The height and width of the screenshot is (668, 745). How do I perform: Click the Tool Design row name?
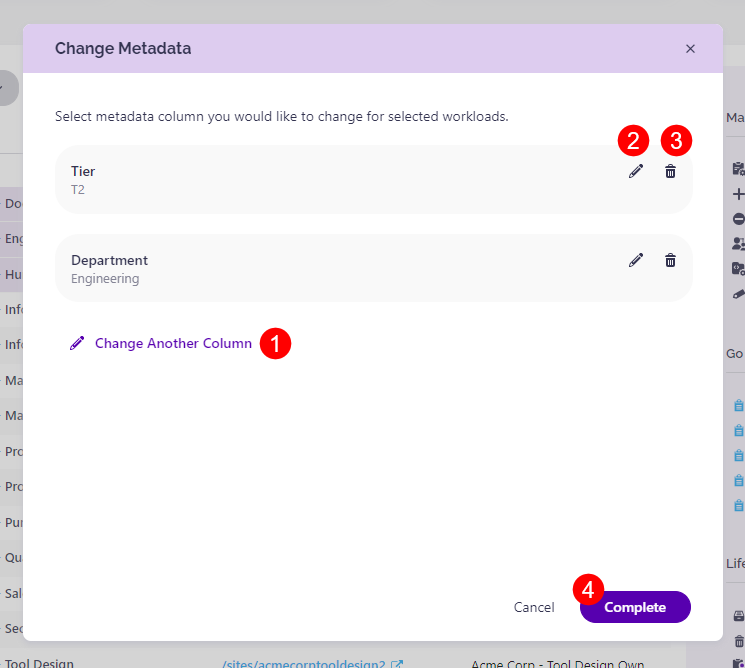pos(39,663)
